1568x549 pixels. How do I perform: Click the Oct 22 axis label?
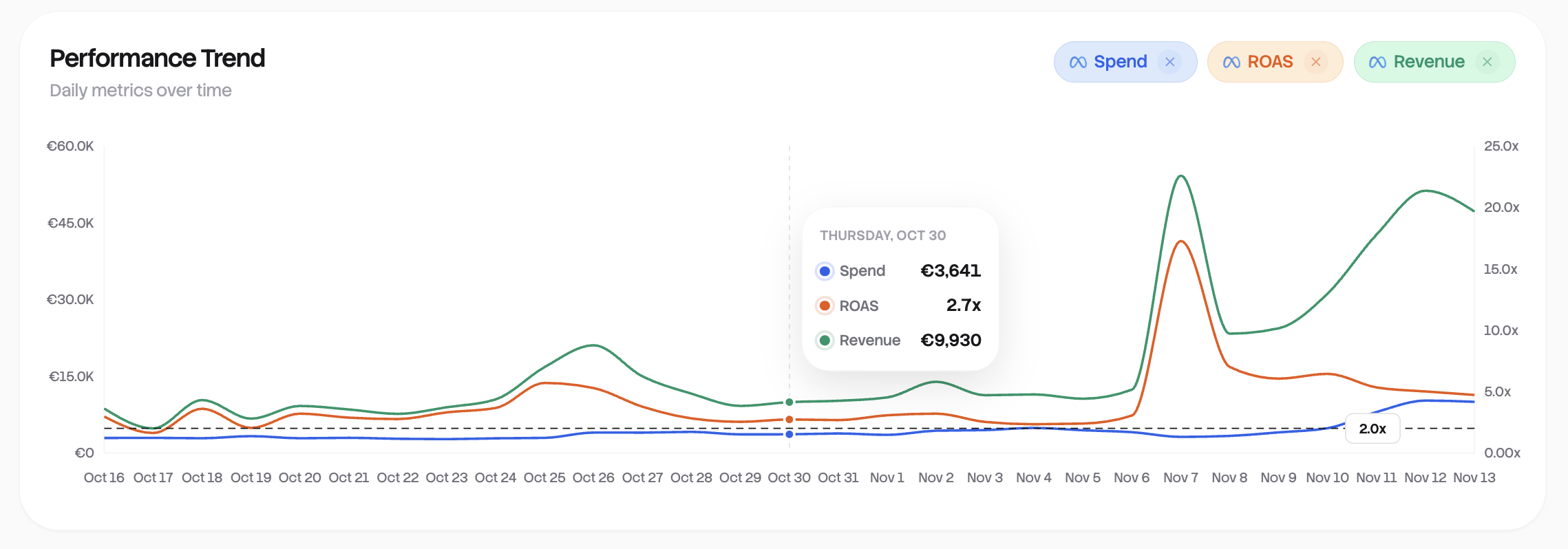(x=398, y=477)
